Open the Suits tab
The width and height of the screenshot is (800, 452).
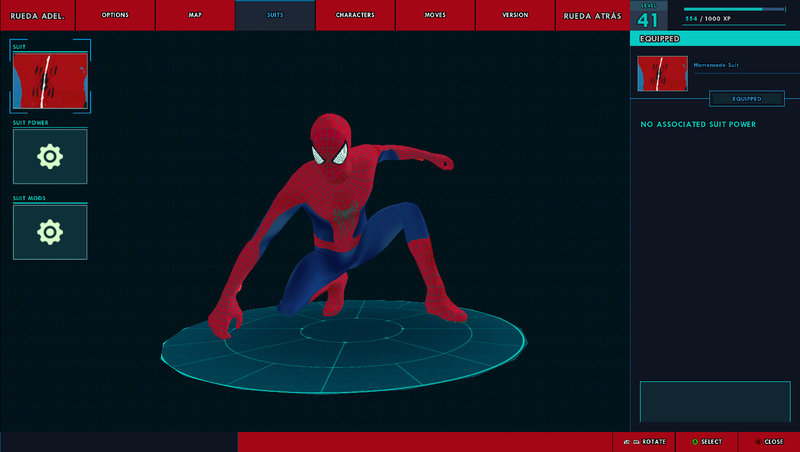[x=275, y=15]
